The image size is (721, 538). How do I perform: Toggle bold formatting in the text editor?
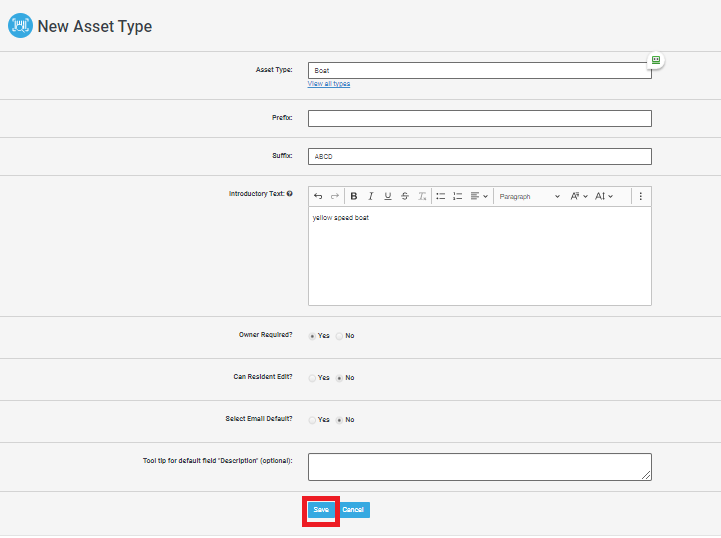(353, 197)
